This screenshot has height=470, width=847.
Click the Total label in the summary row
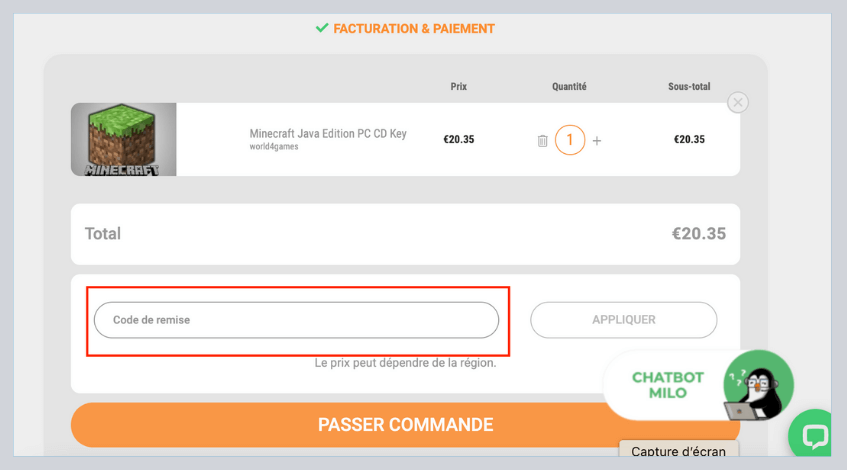[x=103, y=234]
